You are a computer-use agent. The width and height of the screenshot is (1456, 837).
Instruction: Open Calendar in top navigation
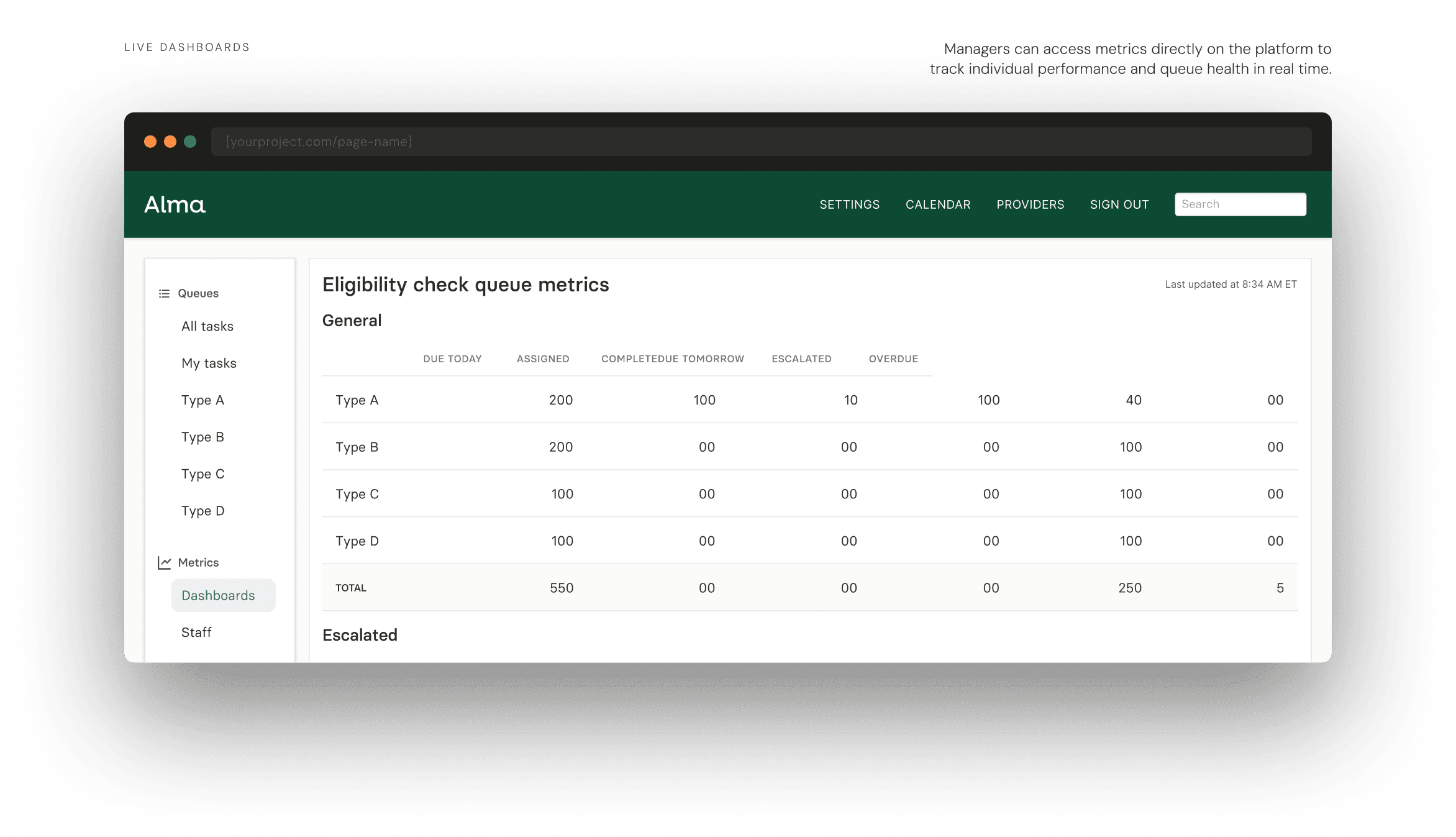coord(937,204)
